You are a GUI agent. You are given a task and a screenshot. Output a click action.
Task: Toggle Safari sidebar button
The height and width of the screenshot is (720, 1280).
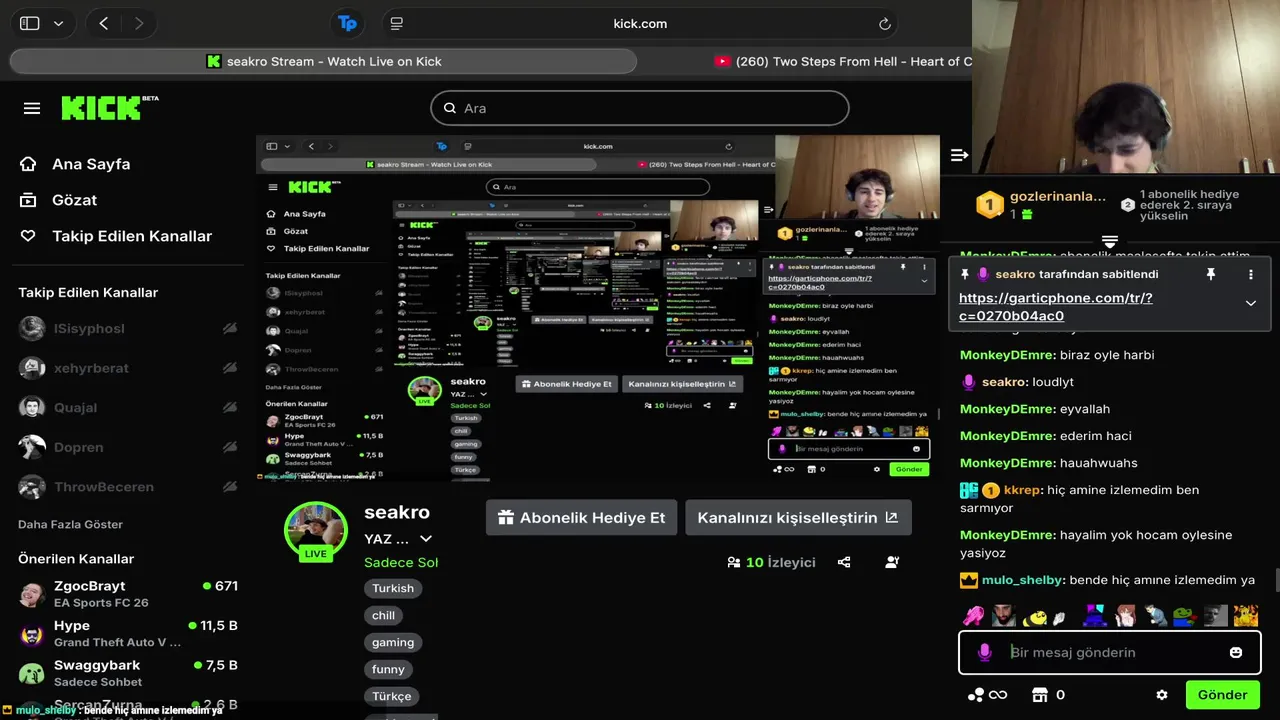click(x=30, y=24)
